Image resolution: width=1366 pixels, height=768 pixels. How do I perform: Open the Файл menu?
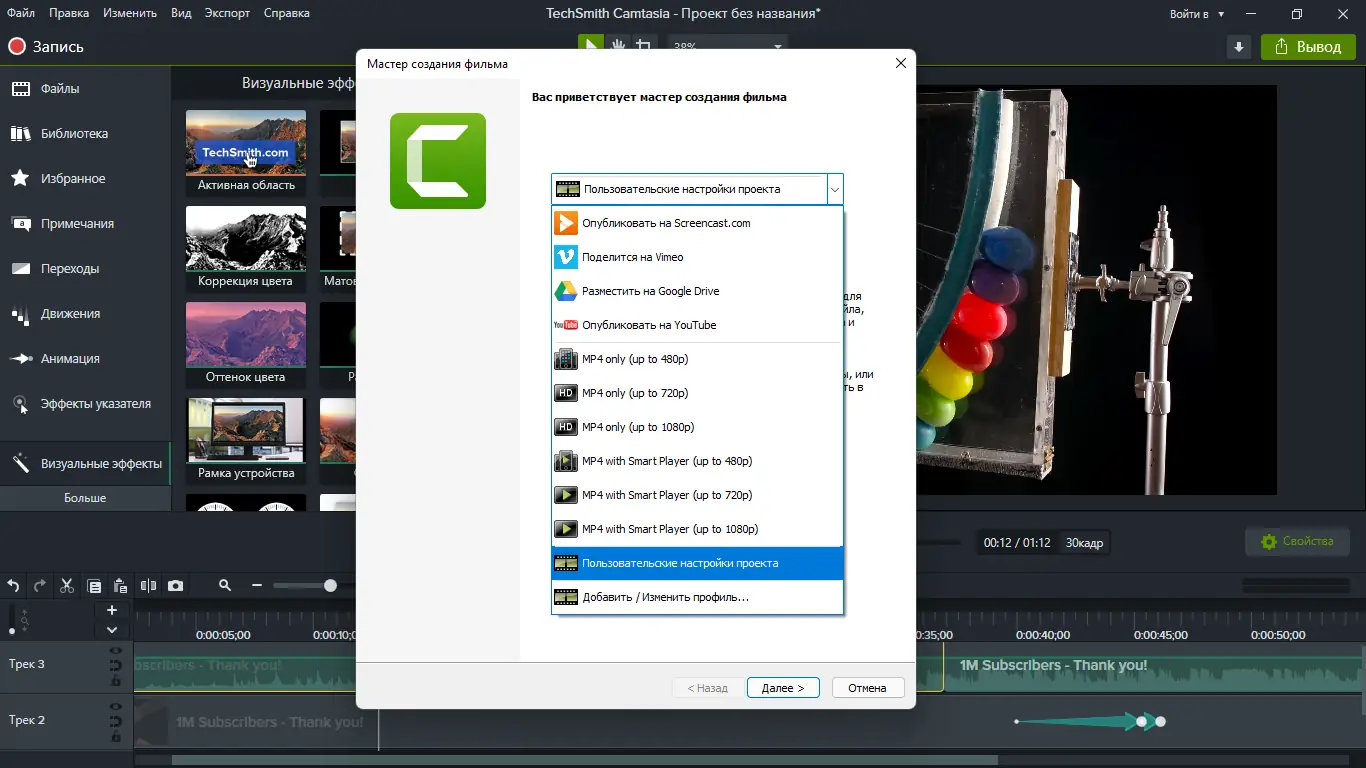pos(20,13)
